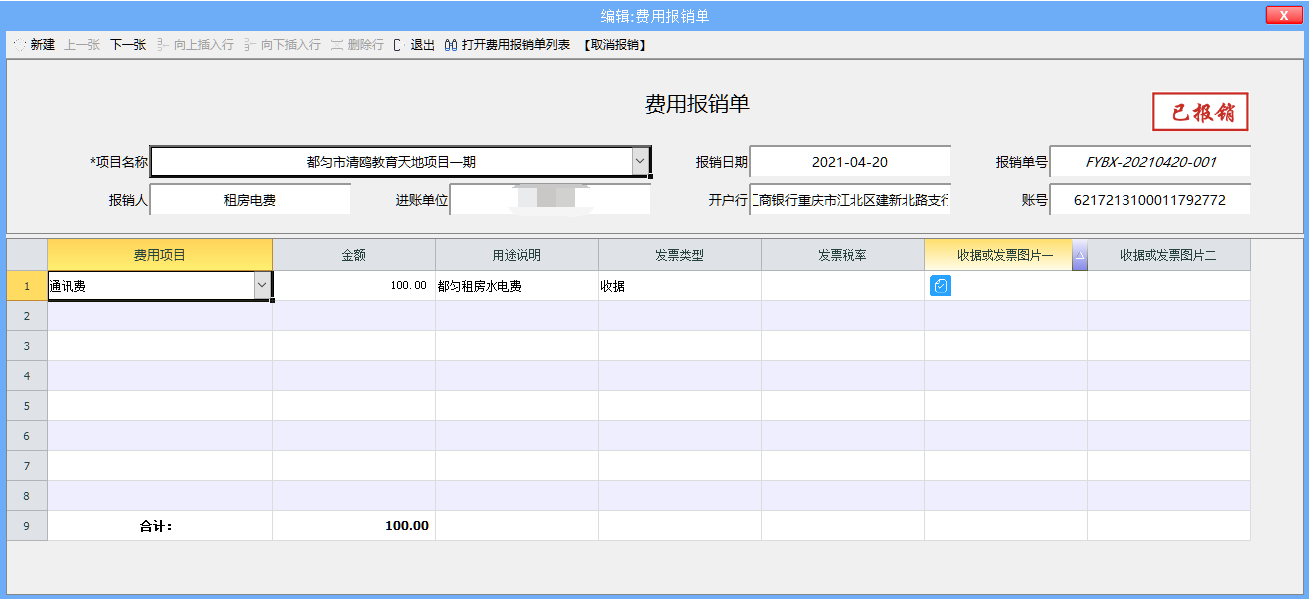Viewport: 1309px width, 599px height.
Task: Select row header number 1
Action: (x=27, y=286)
